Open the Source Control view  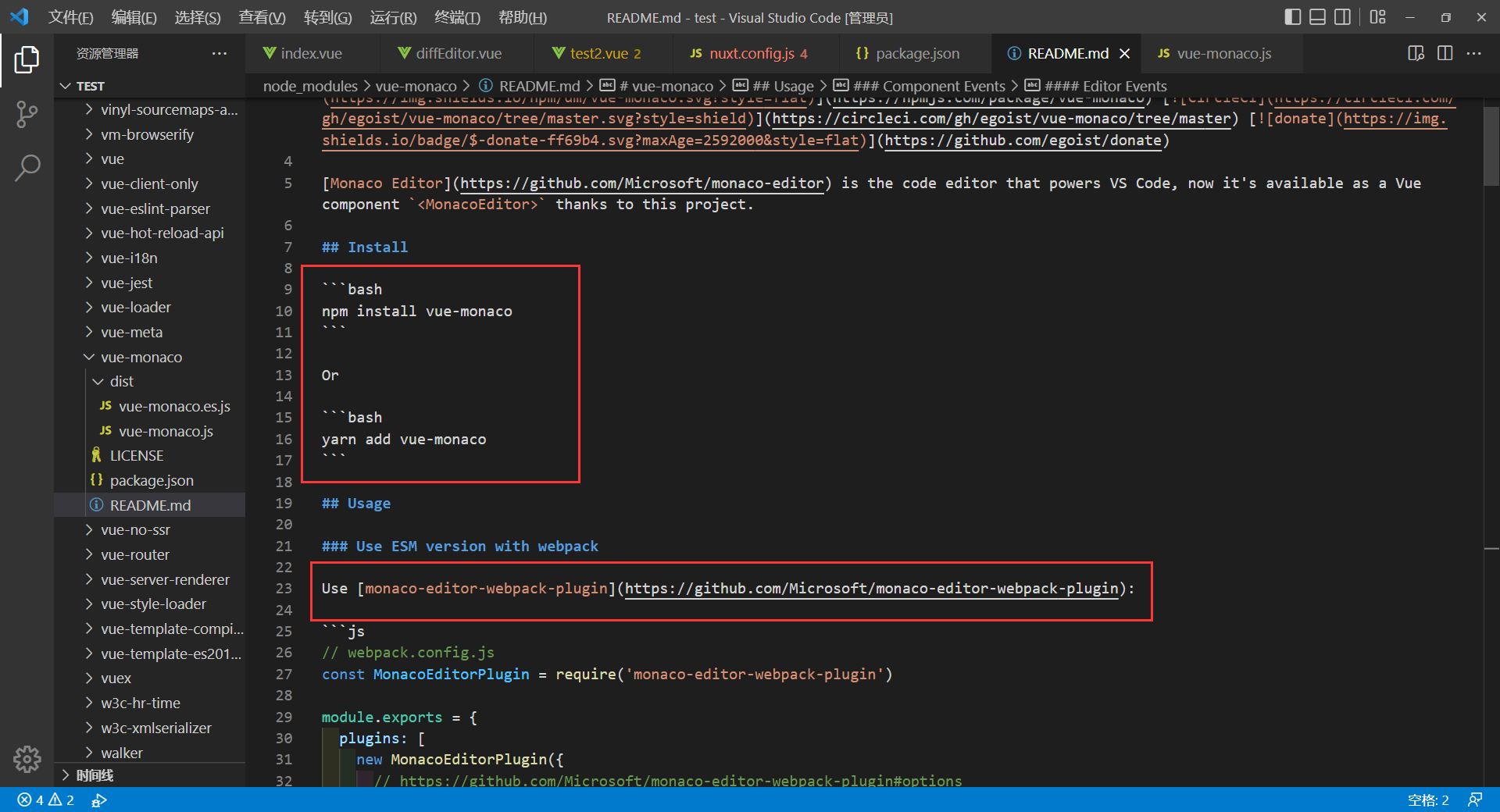point(27,114)
